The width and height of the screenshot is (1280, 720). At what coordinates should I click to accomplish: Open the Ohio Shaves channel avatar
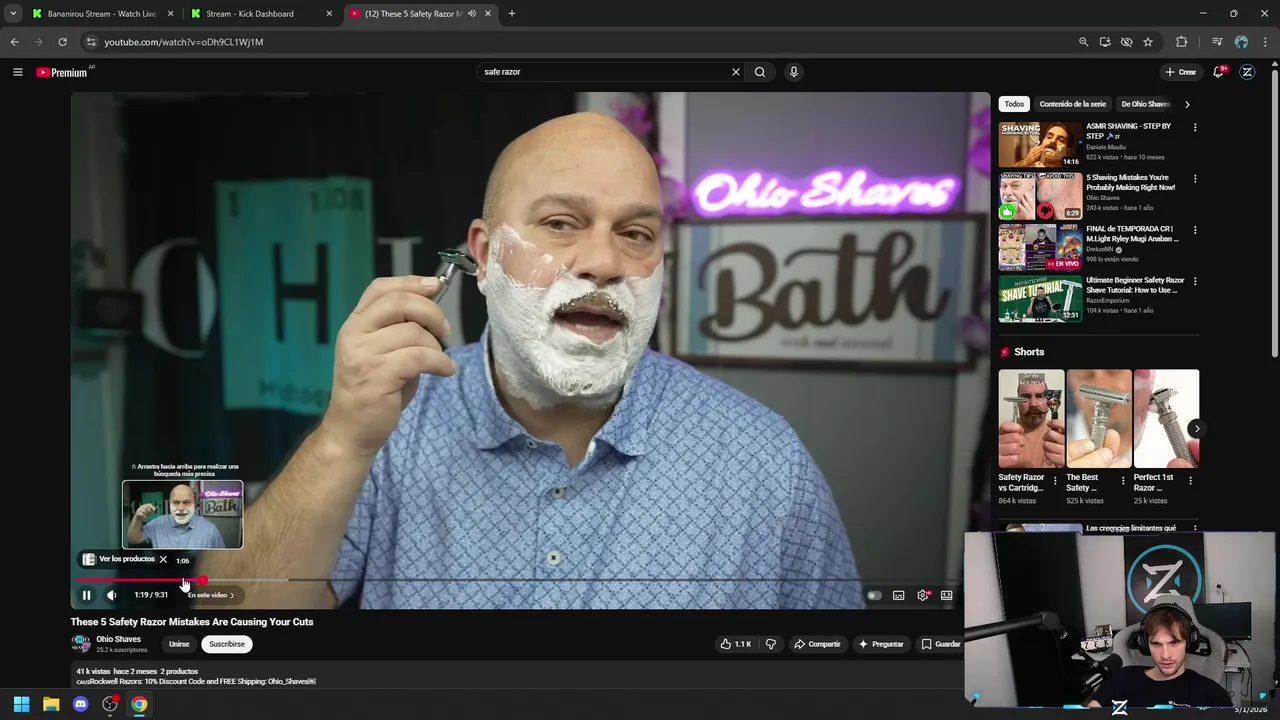click(x=80, y=643)
